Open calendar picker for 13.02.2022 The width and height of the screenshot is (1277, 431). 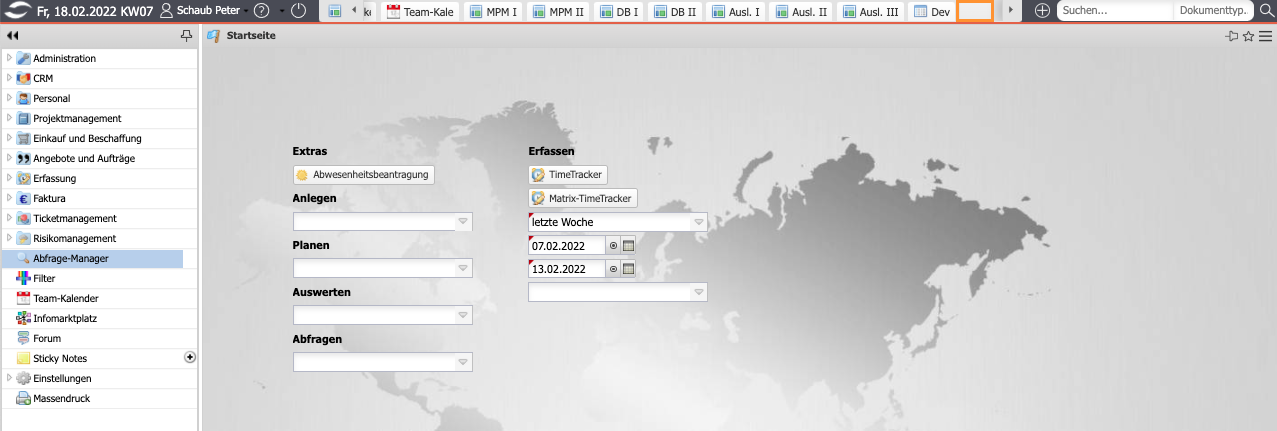tap(629, 269)
